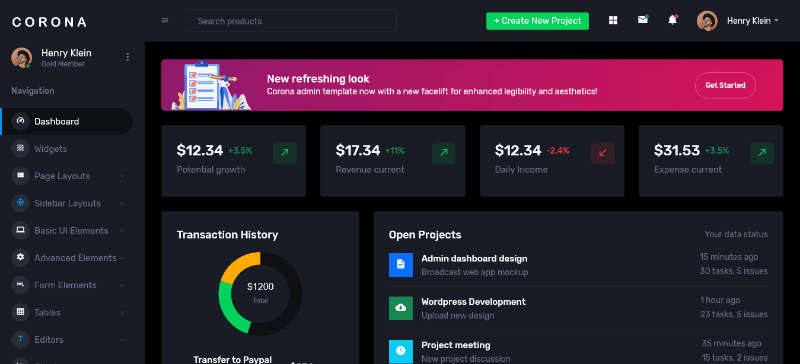The width and height of the screenshot is (800, 364).
Task: Click the green donut chart segment
Action: point(230,309)
